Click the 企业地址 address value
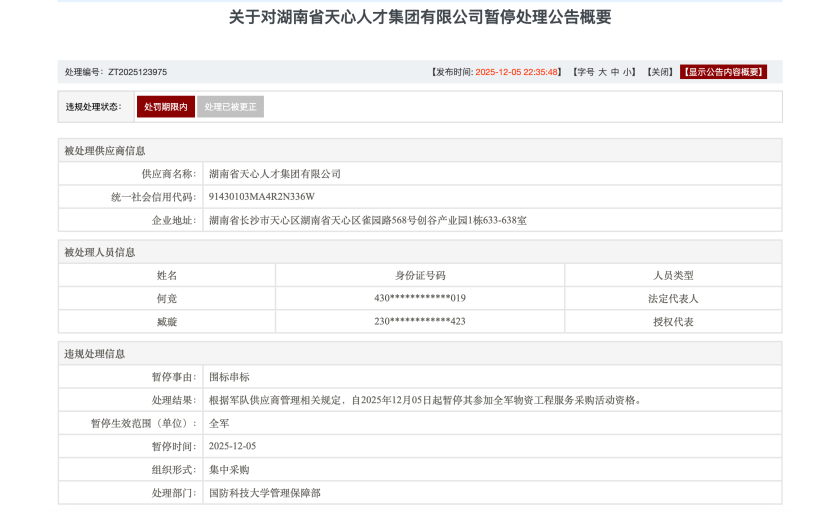 (367, 220)
